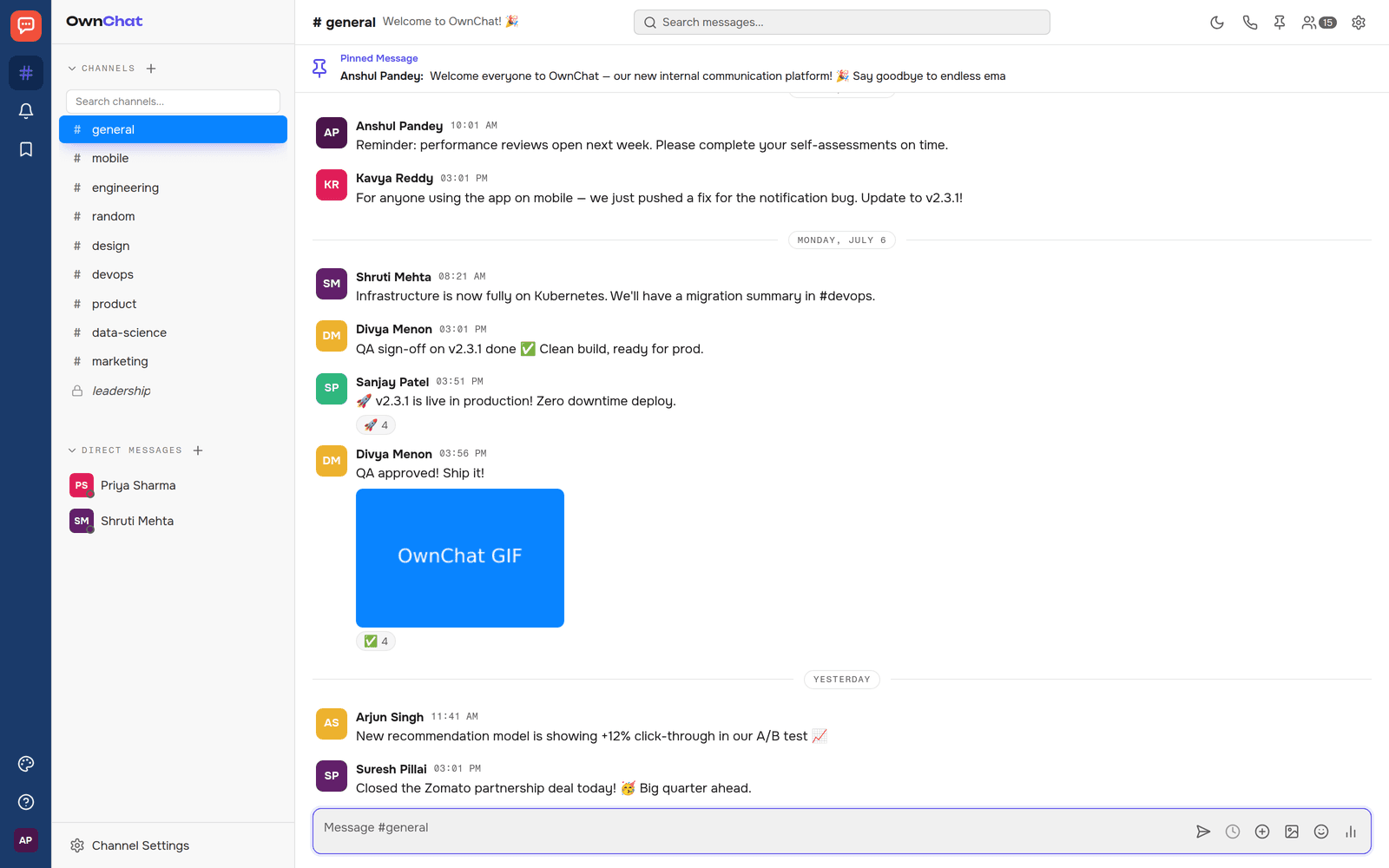Select the general channel

point(173,129)
